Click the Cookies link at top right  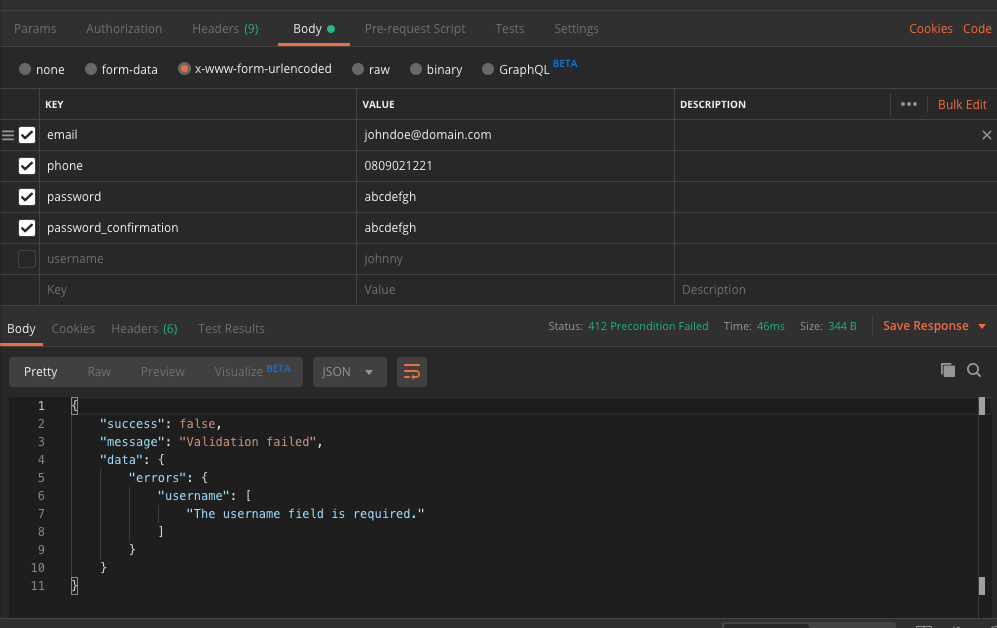coord(930,29)
